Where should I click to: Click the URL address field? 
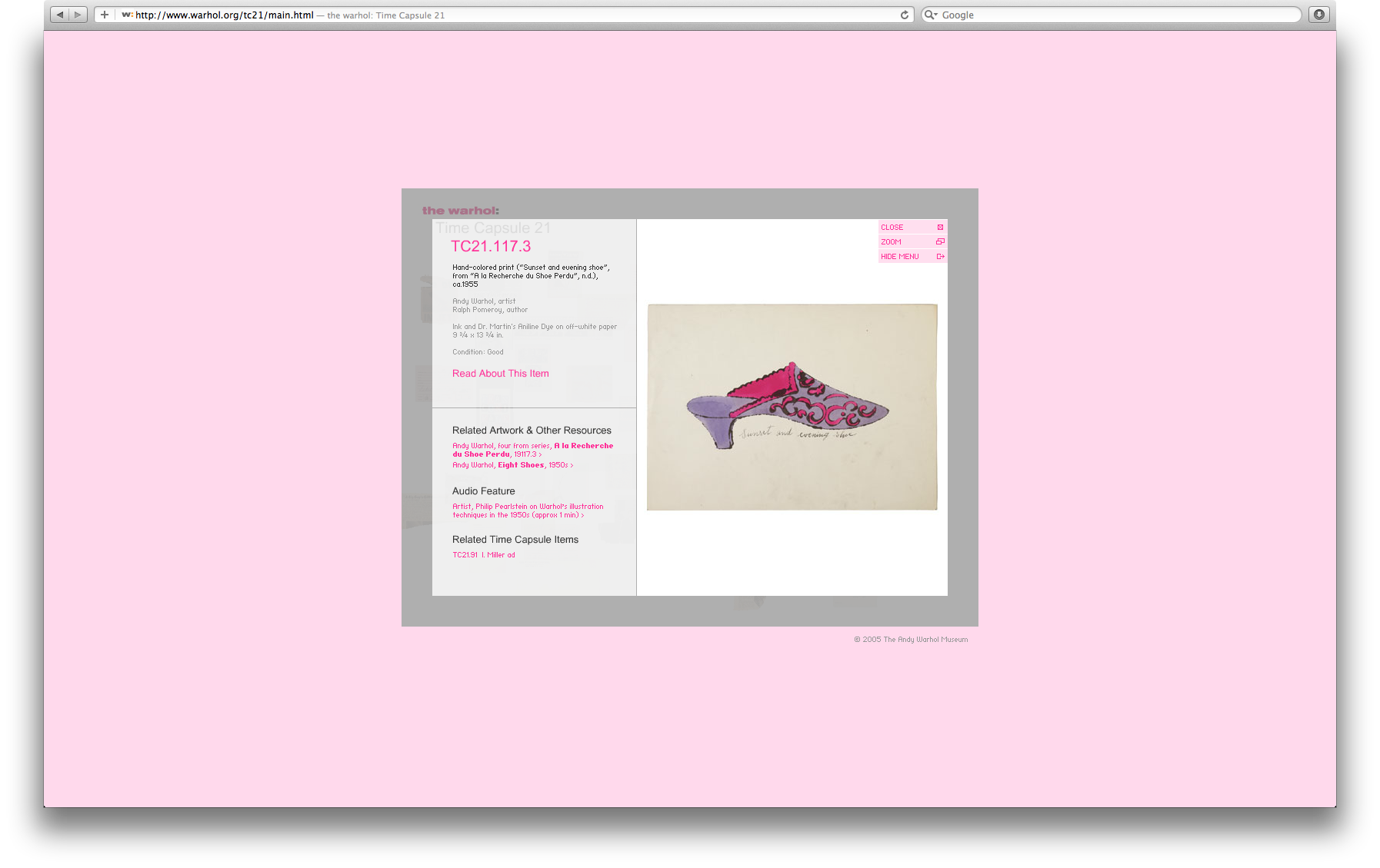500,15
